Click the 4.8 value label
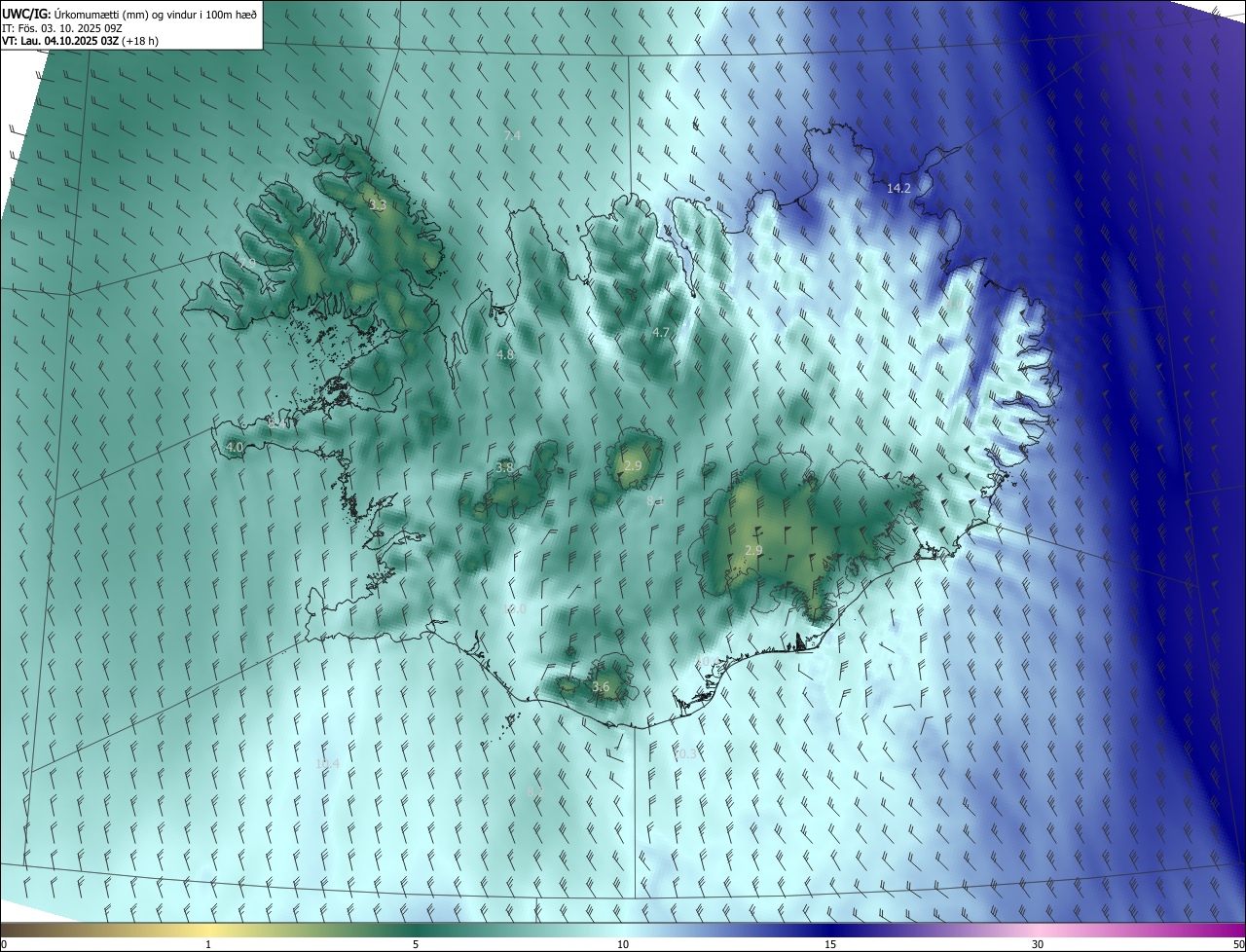This screenshot has width=1246, height=952. 505,354
